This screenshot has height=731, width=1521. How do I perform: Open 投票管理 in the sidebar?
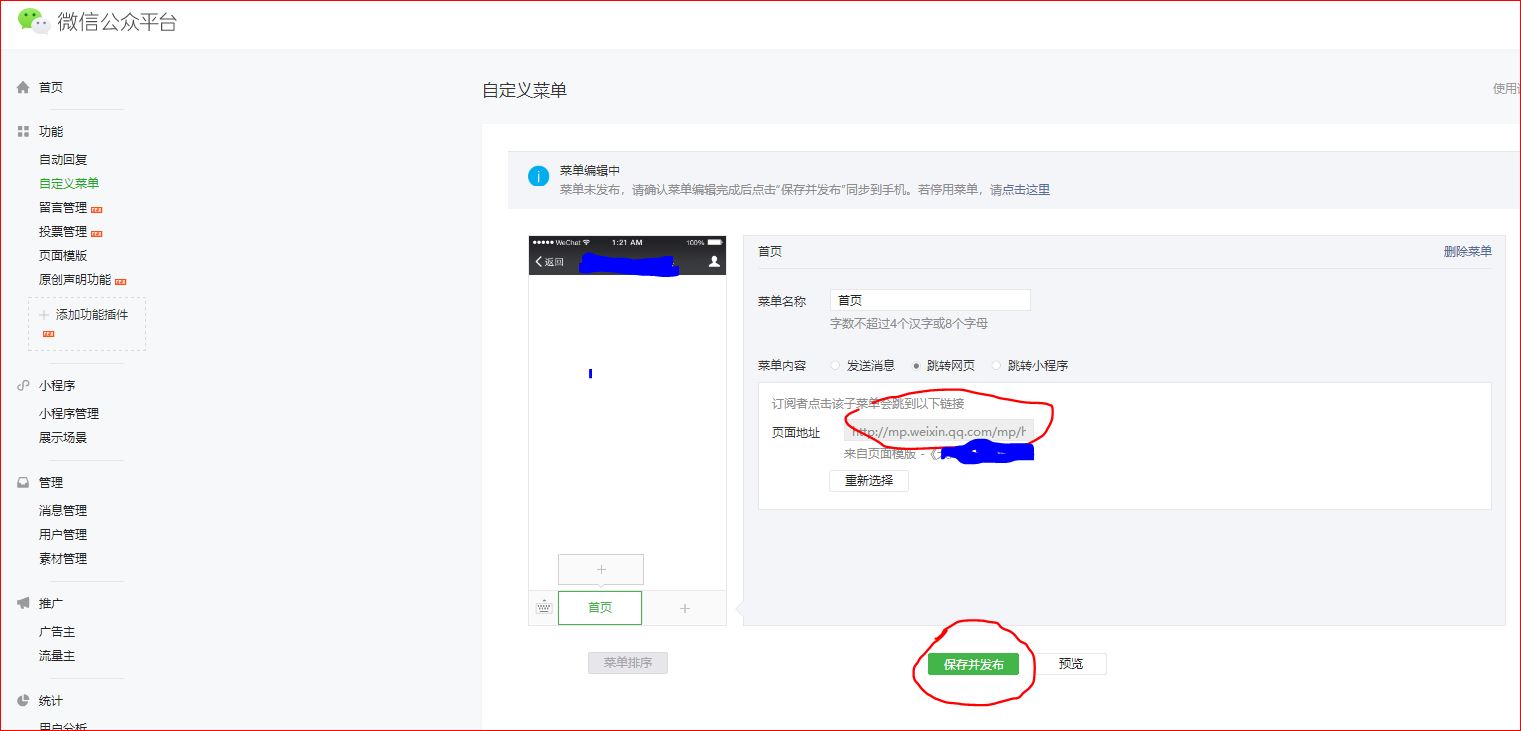[x=63, y=232]
